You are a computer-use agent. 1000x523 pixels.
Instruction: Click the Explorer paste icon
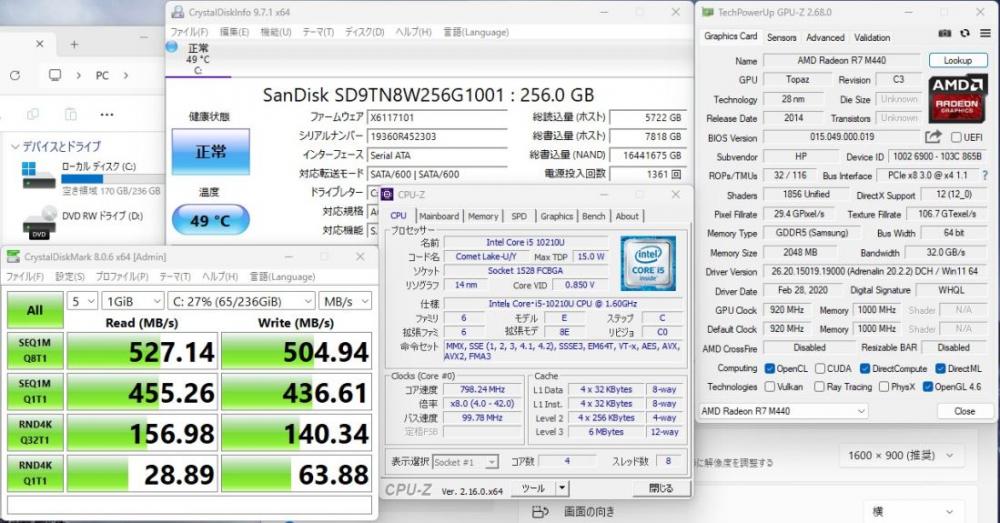[70, 114]
